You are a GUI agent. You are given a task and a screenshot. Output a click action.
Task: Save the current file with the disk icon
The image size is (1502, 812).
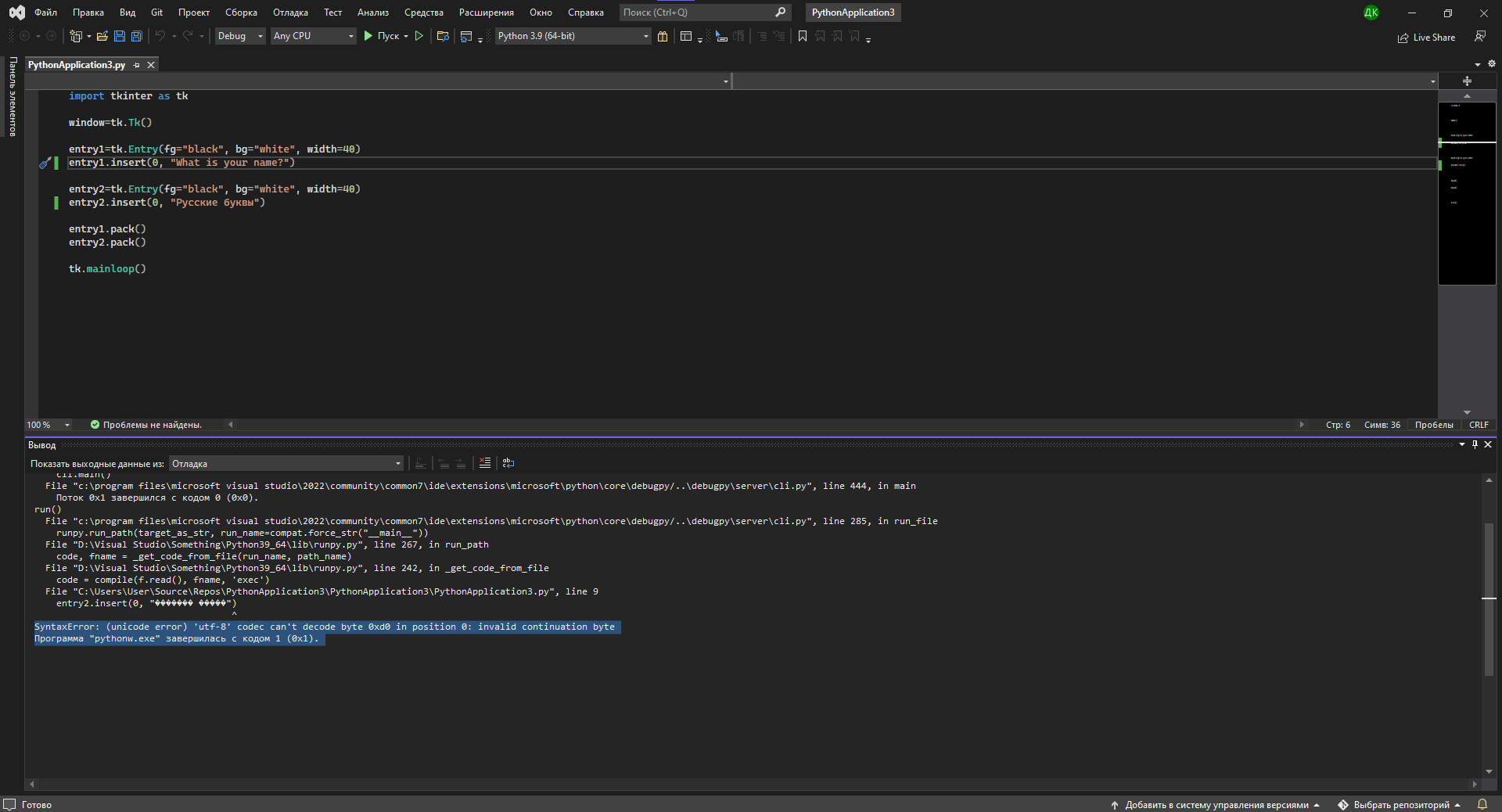click(x=120, y=36)
